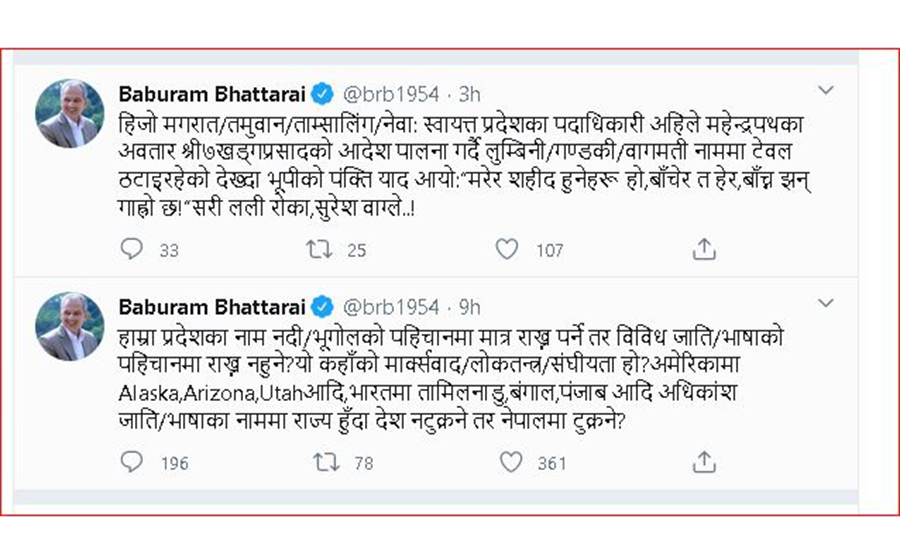Click the @brb1954 handle on the first tweet

[391, 95]
